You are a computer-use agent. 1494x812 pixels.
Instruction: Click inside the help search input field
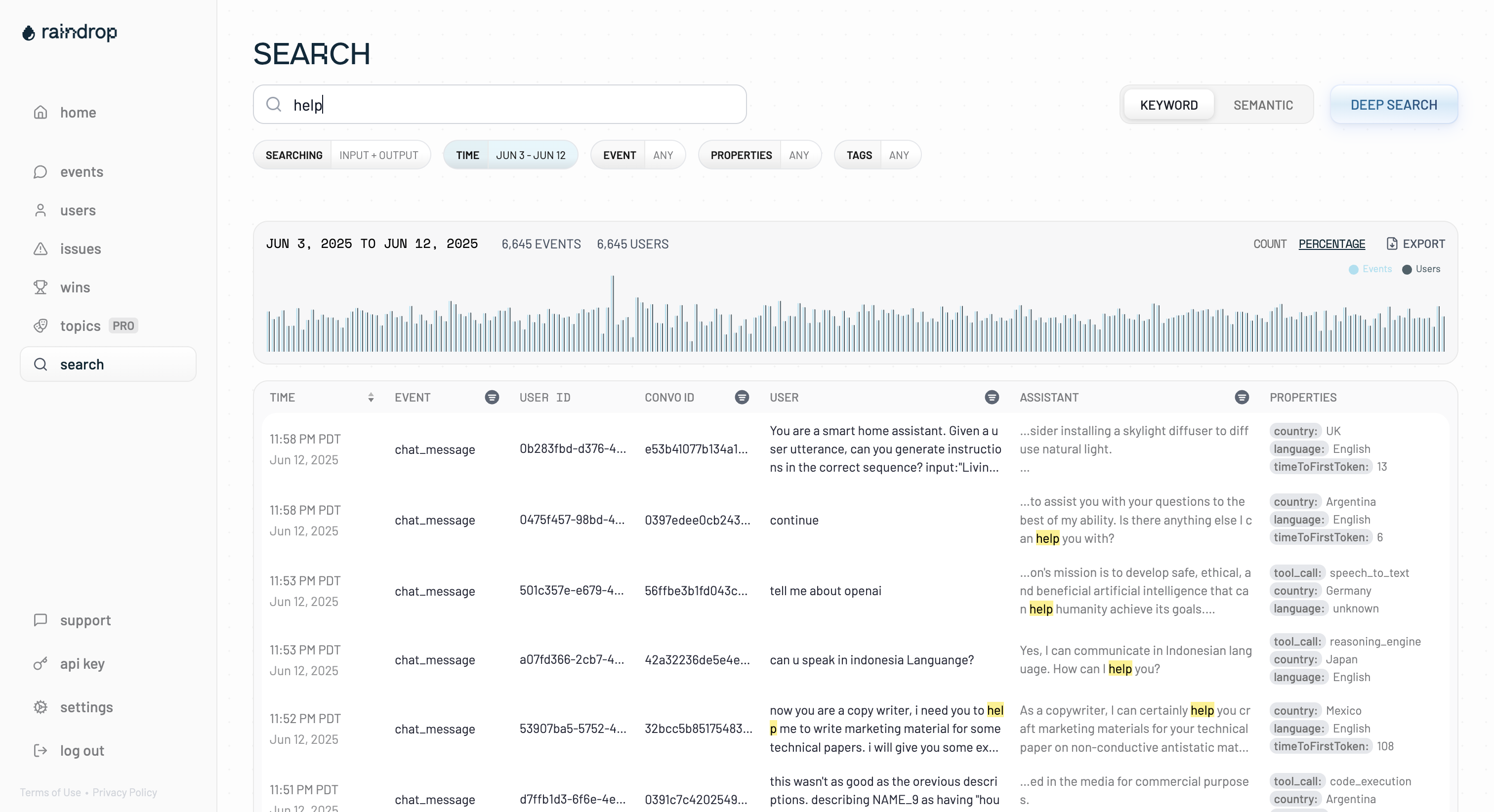[499, 104]
